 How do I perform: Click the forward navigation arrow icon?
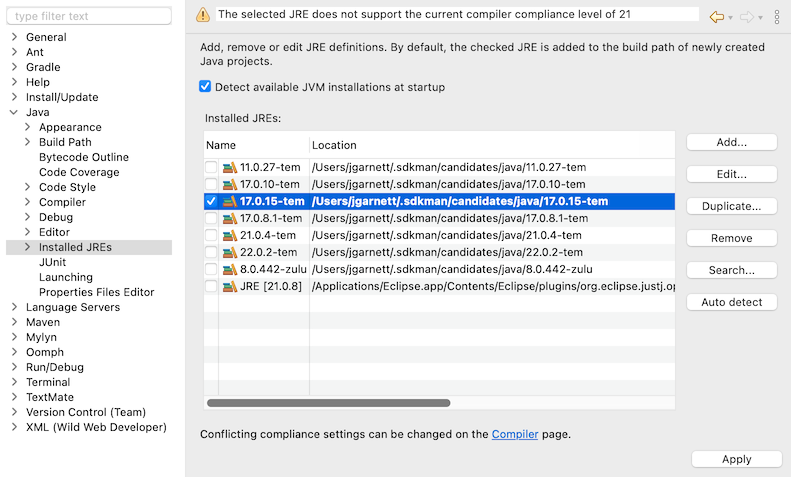coord(746,17)
